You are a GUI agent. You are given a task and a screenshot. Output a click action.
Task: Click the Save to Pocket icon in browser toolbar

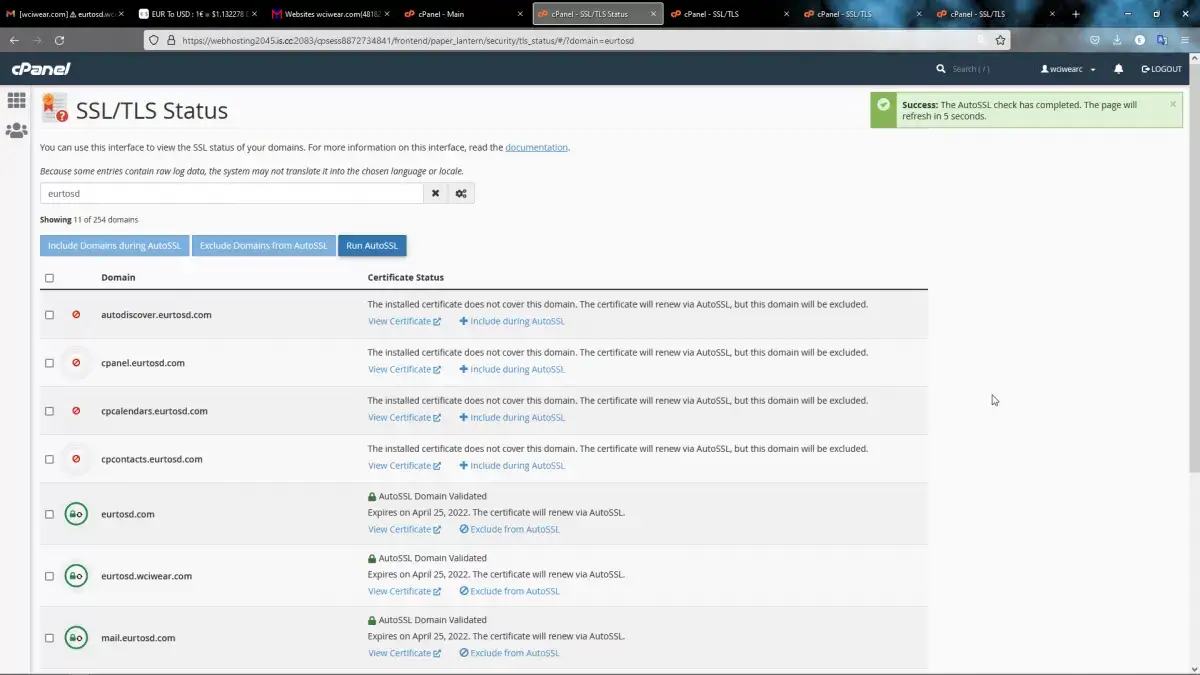click(1095, 40)
